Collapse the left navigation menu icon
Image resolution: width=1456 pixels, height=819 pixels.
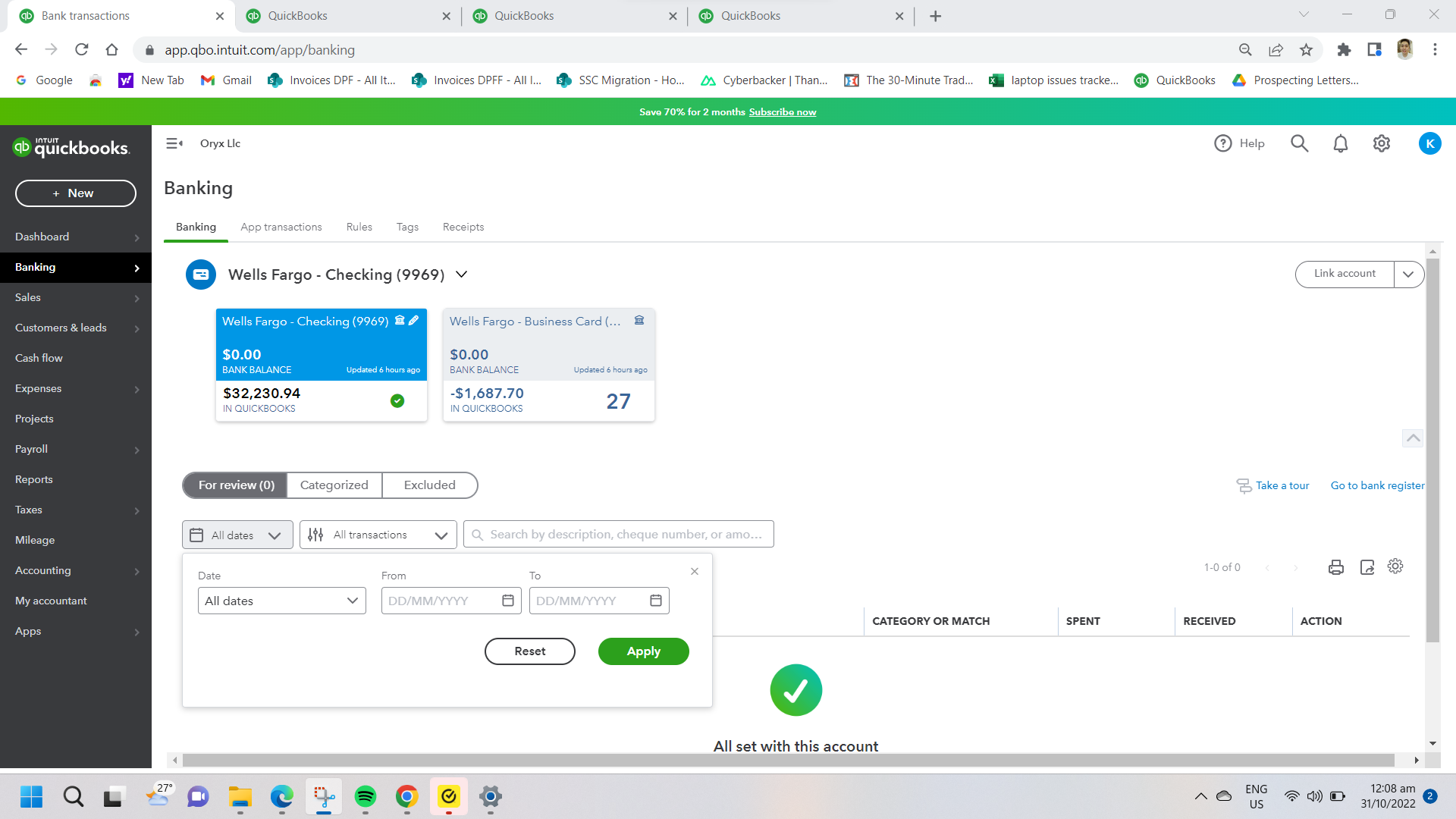coord(174,143)
